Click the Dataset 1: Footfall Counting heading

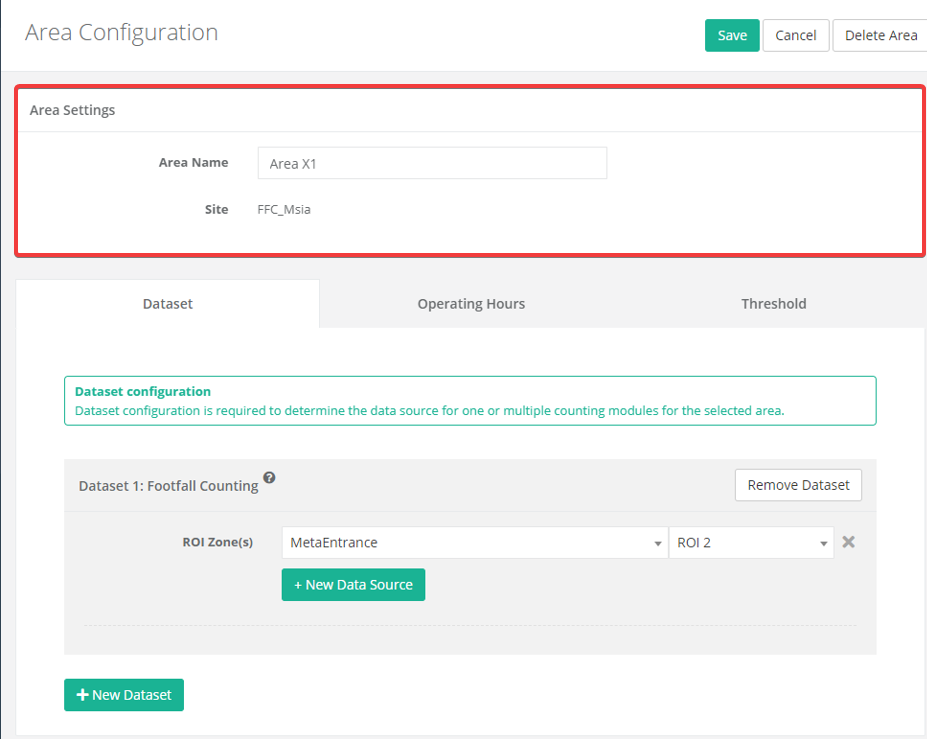tap(168, 486)
